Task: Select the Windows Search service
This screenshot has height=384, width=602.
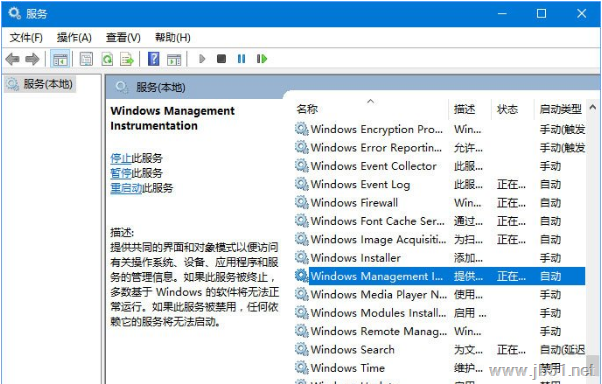Action: point(440,350)
